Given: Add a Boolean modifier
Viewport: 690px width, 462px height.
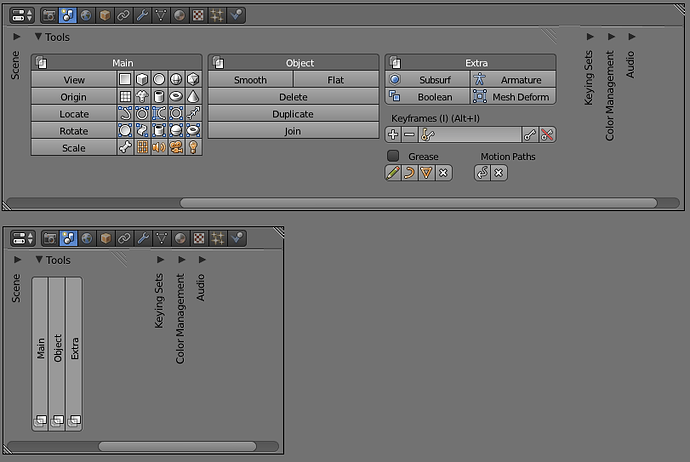Looking at the screenshot, I should coord(427,96).
